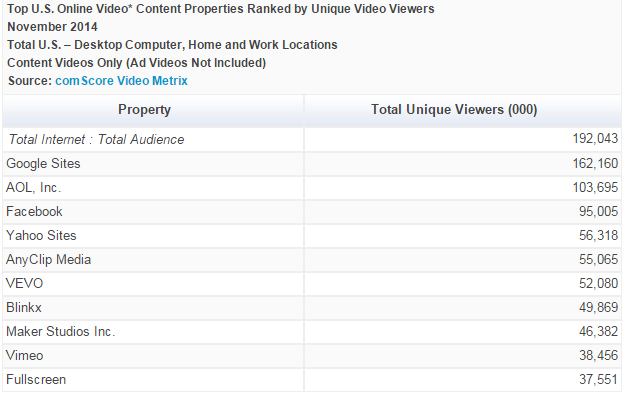Click the value 46,382 for Maker Studios

(598, 332)
